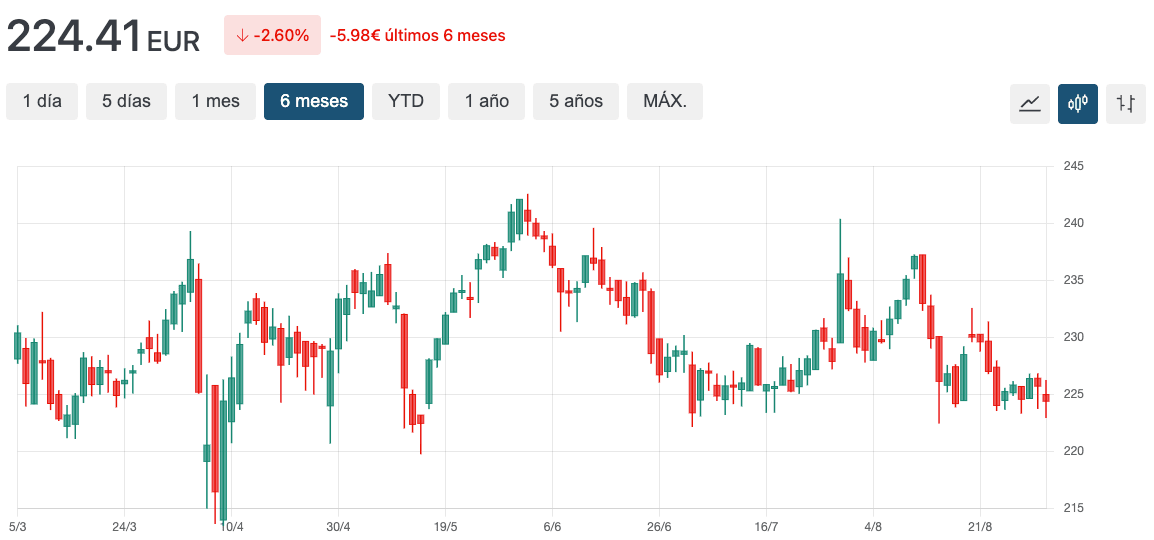Viewport: 1154px width, 540px height.
Task: Show the 1 mes period
Action: tap(215, 101)
